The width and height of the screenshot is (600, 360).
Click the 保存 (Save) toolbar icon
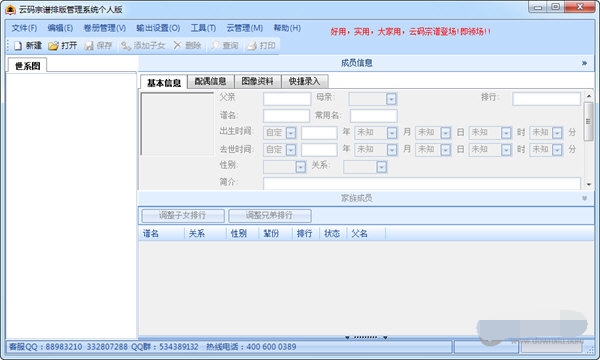coord(89,46)
